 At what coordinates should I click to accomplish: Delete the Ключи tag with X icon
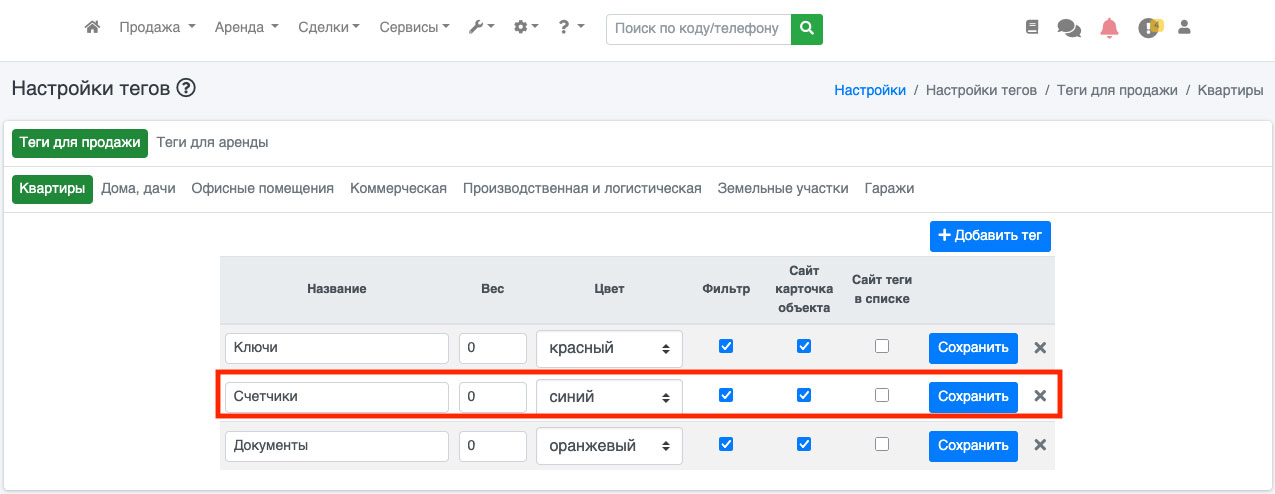pyautogui.click(x=1040, y=348)
